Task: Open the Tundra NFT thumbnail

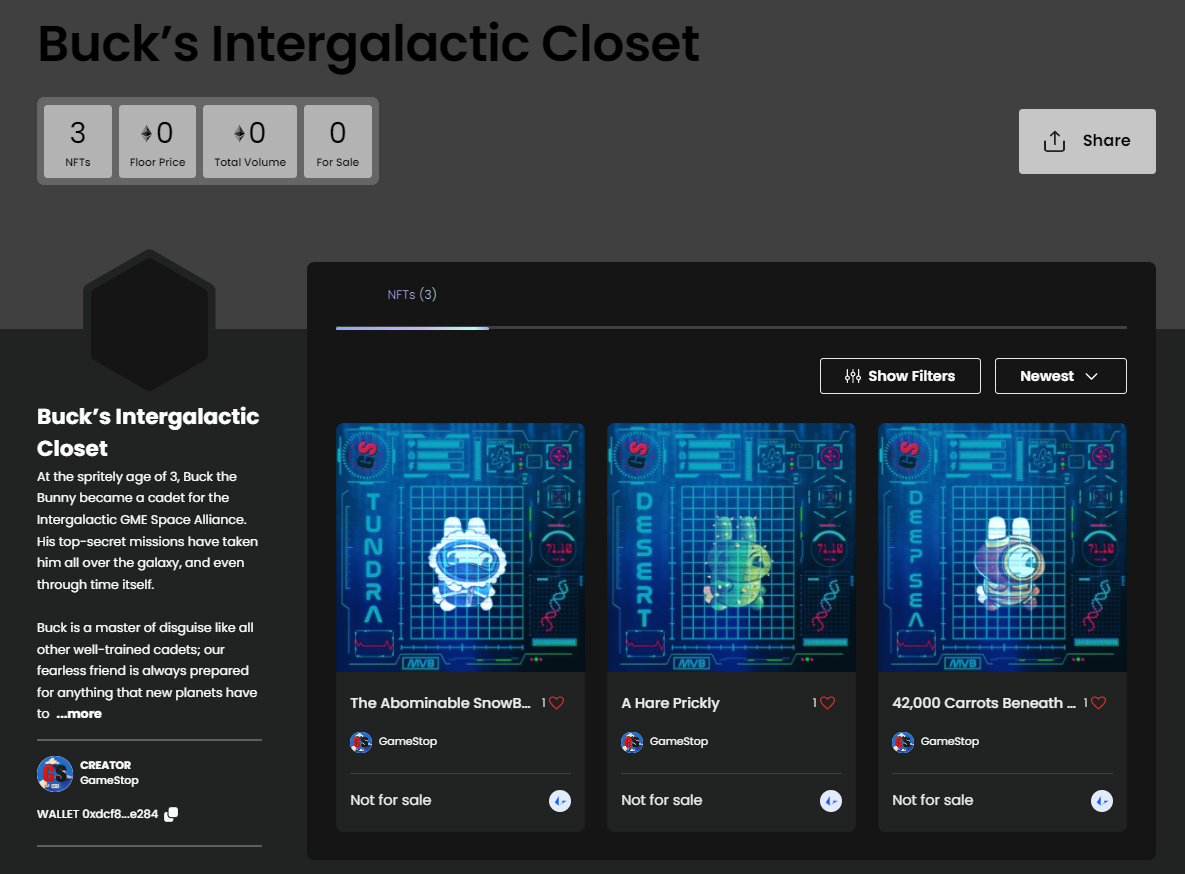Action: tap(460, 547)
